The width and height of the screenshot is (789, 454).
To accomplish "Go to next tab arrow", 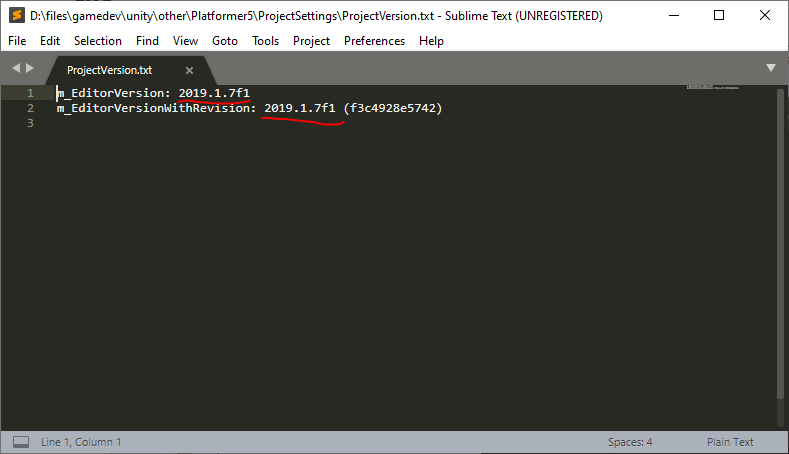I will (x=30, y=67).
